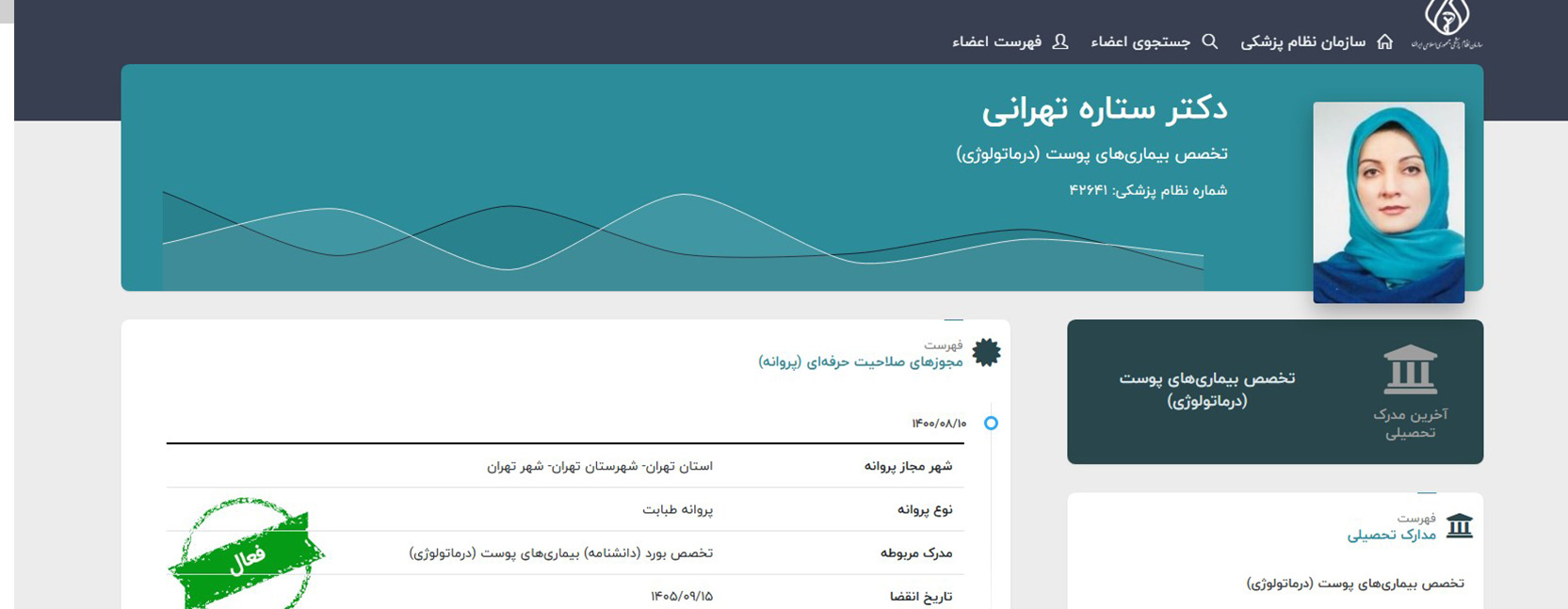Click the green فعال status stamp
Image resolution: width=1568 pixels, height=609 pixels.
(x=247, y=555)
